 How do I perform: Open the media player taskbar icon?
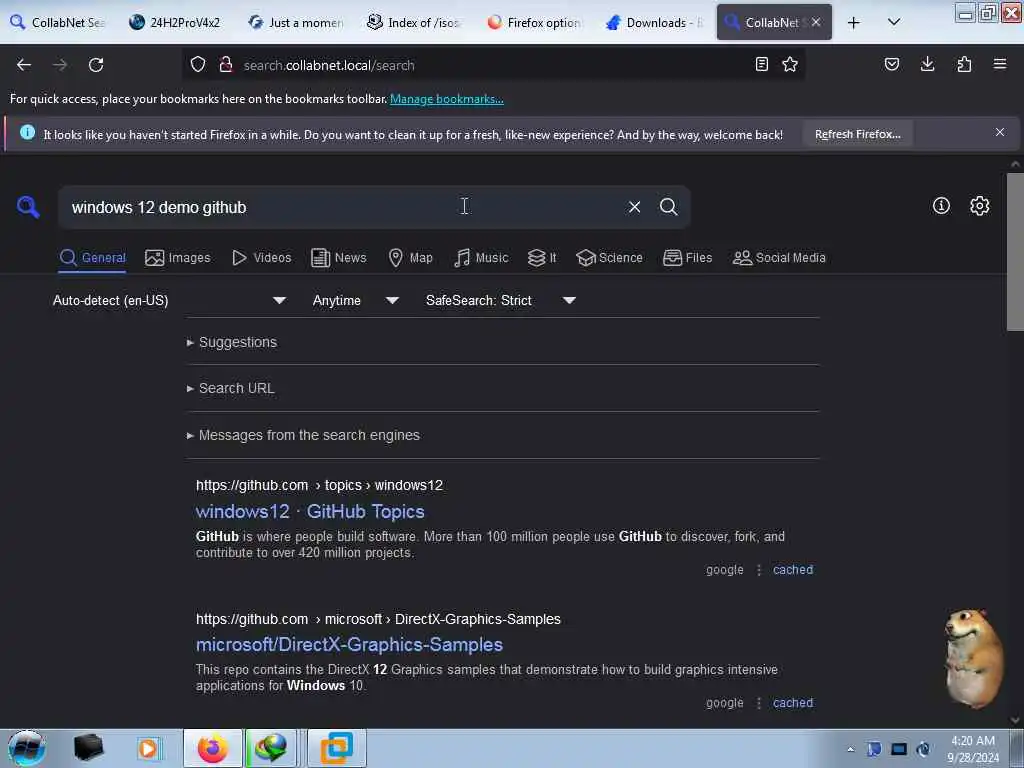(x=148, y=748)
